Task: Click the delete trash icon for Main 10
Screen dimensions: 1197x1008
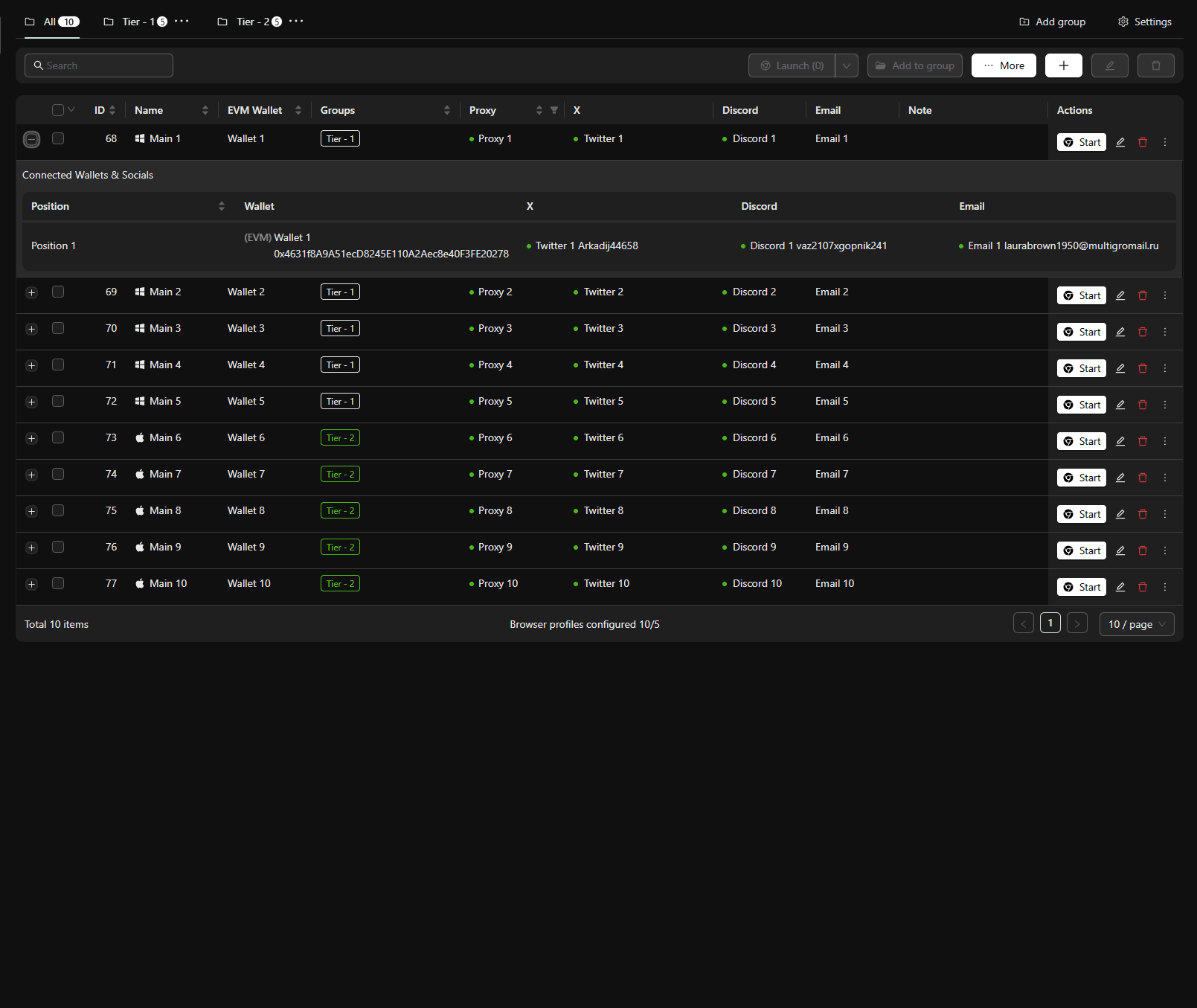Action: 1143,587
